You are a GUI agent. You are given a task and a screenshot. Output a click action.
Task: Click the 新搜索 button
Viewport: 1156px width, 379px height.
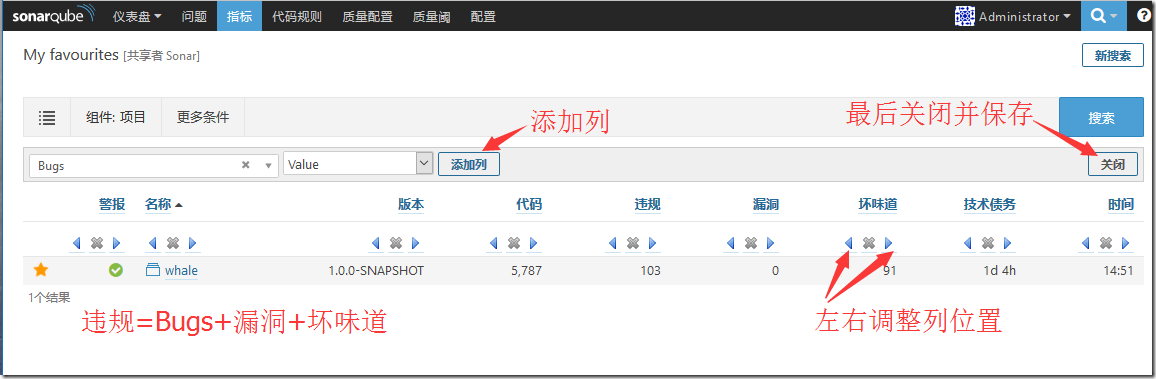(1113, 56)
